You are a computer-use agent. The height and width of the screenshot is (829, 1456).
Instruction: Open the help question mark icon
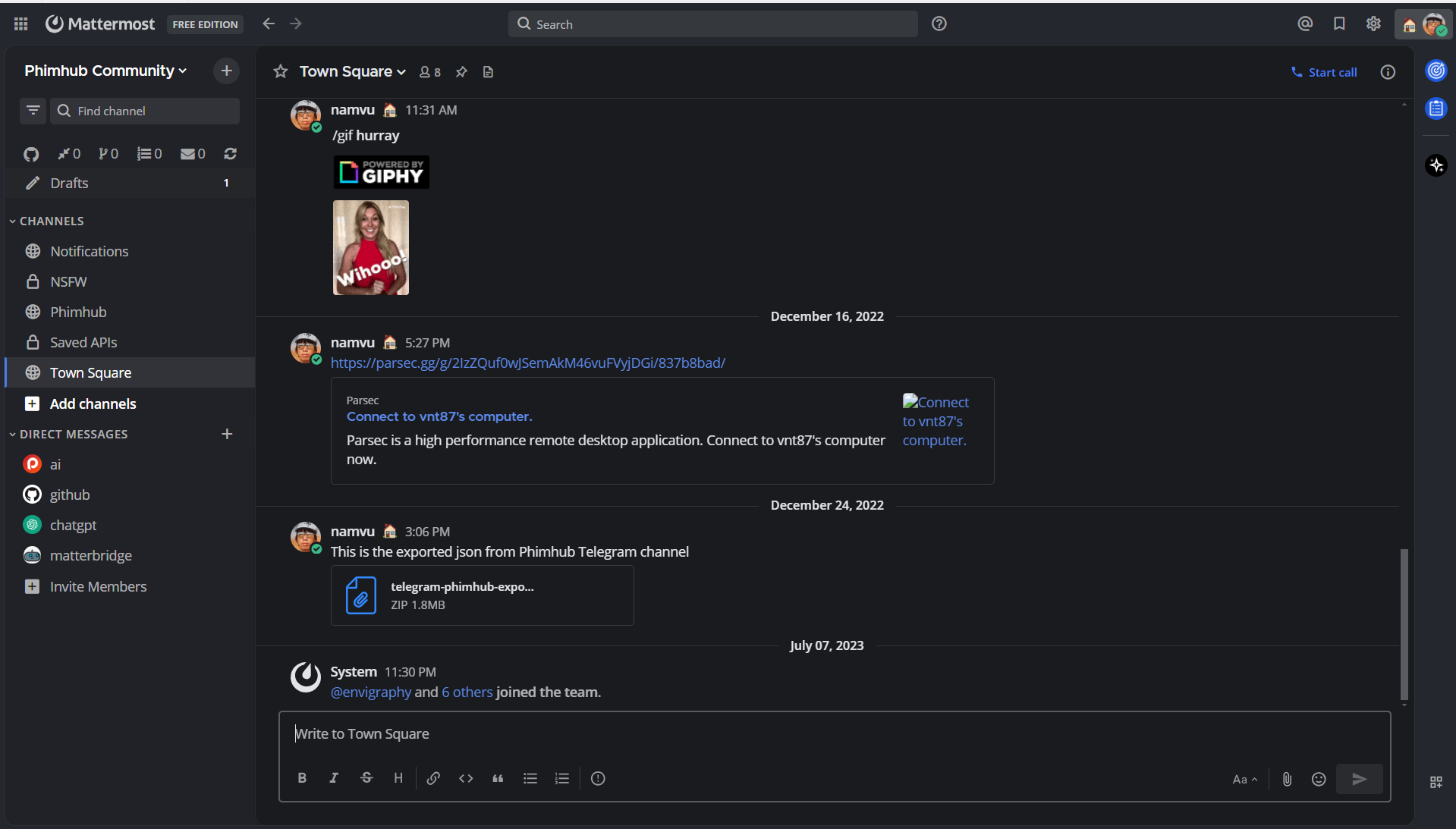click(x=939, y=24)
